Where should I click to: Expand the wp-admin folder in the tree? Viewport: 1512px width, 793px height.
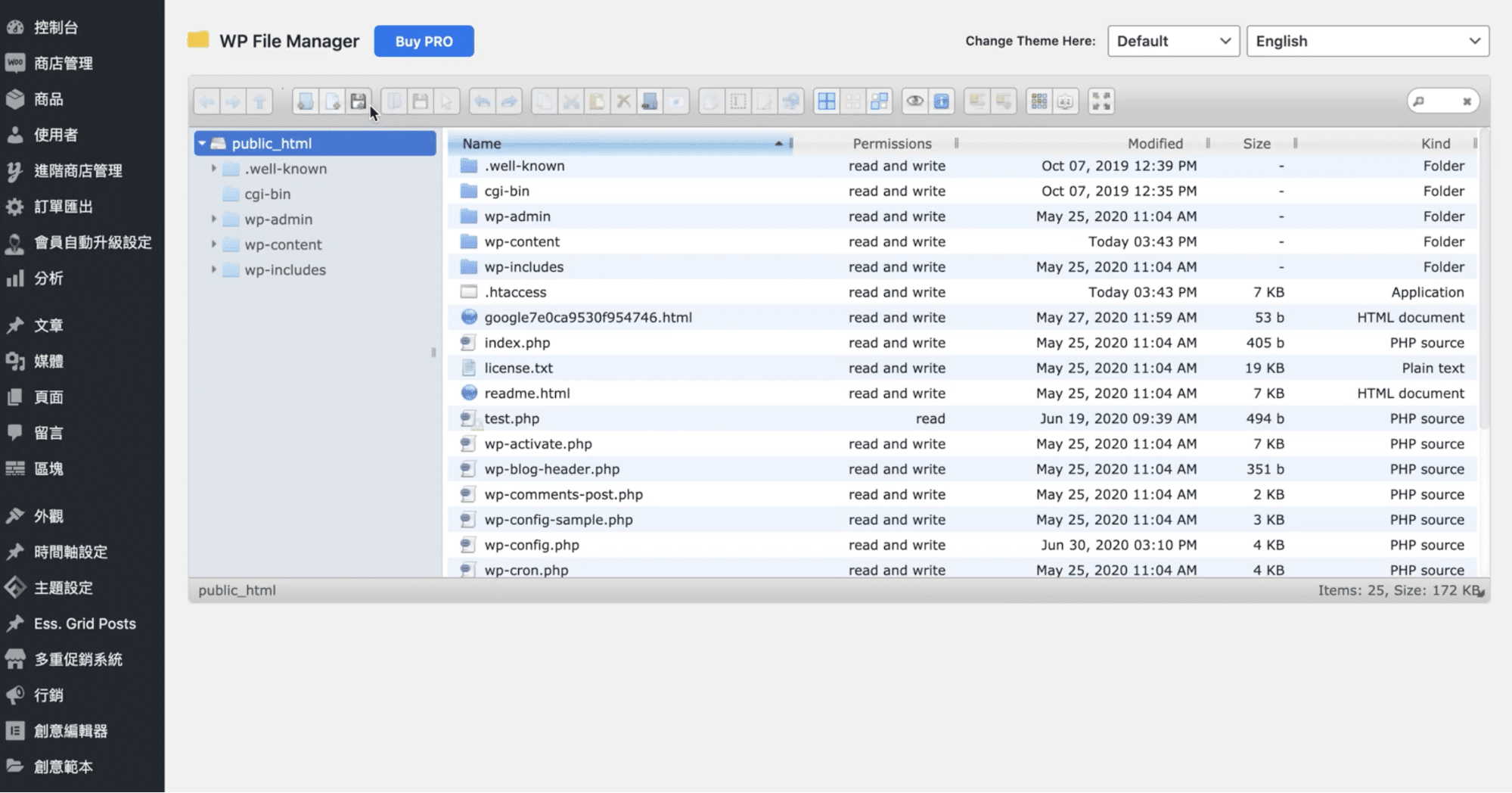[x=214, y=219]
